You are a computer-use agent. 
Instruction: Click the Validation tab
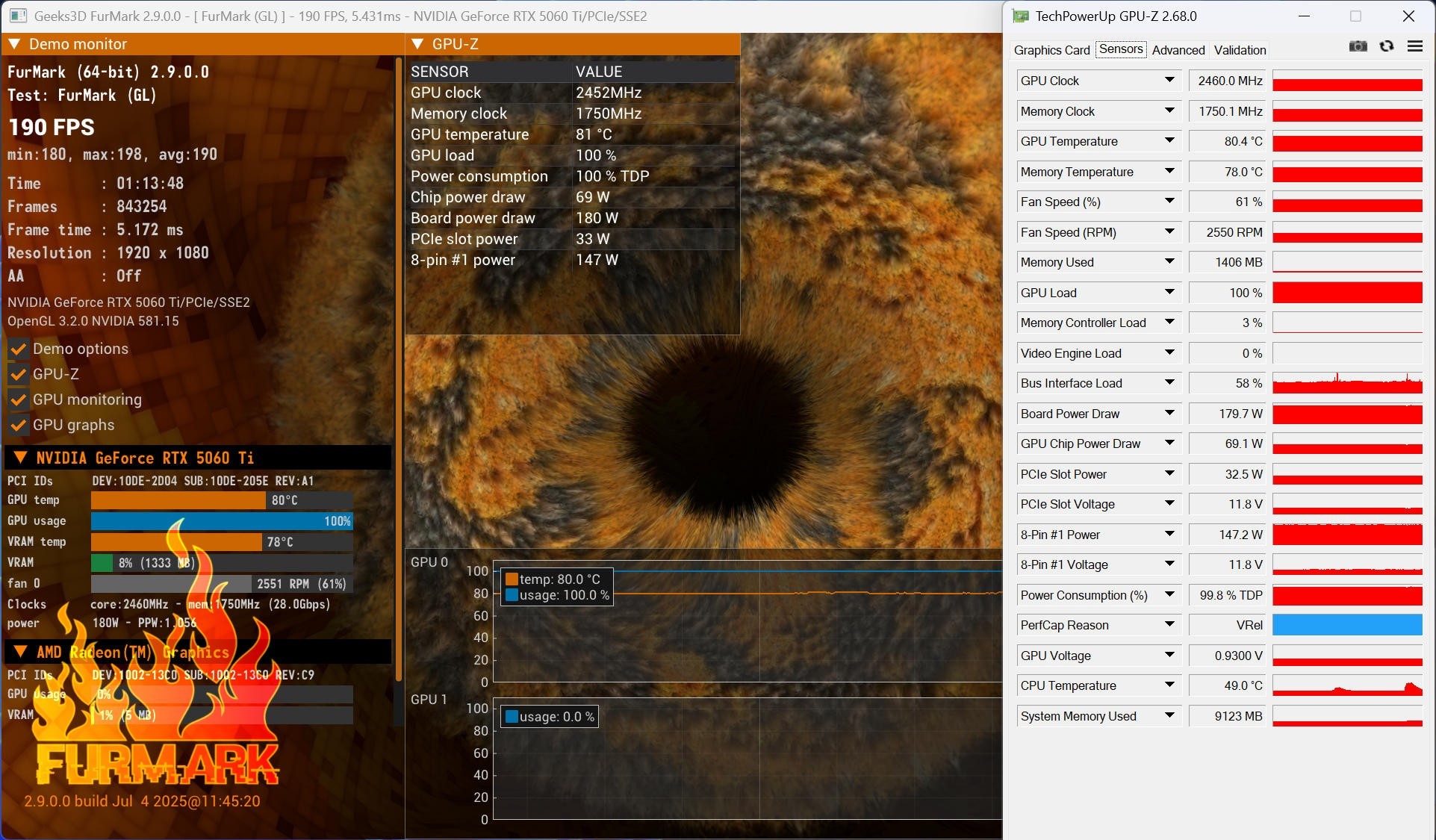pos(1240,50)
